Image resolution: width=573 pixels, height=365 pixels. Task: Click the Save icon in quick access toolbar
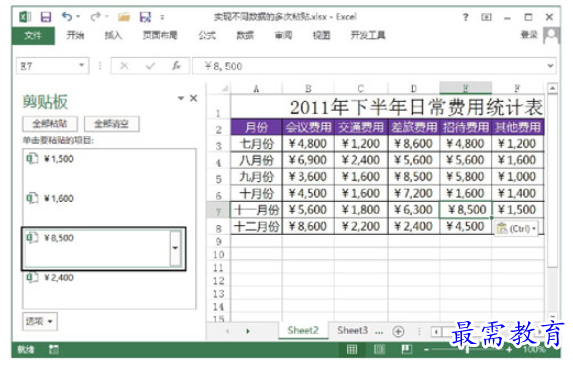(46, 17)
